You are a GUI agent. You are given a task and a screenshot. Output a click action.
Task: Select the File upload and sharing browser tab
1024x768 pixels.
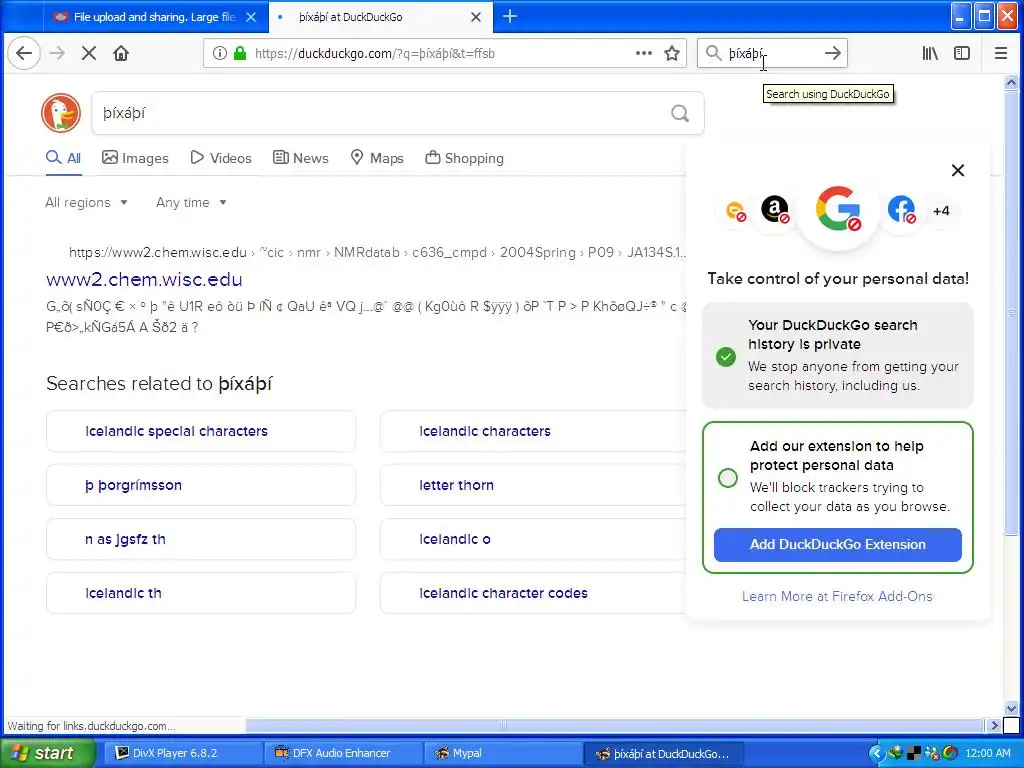[155, 17]
